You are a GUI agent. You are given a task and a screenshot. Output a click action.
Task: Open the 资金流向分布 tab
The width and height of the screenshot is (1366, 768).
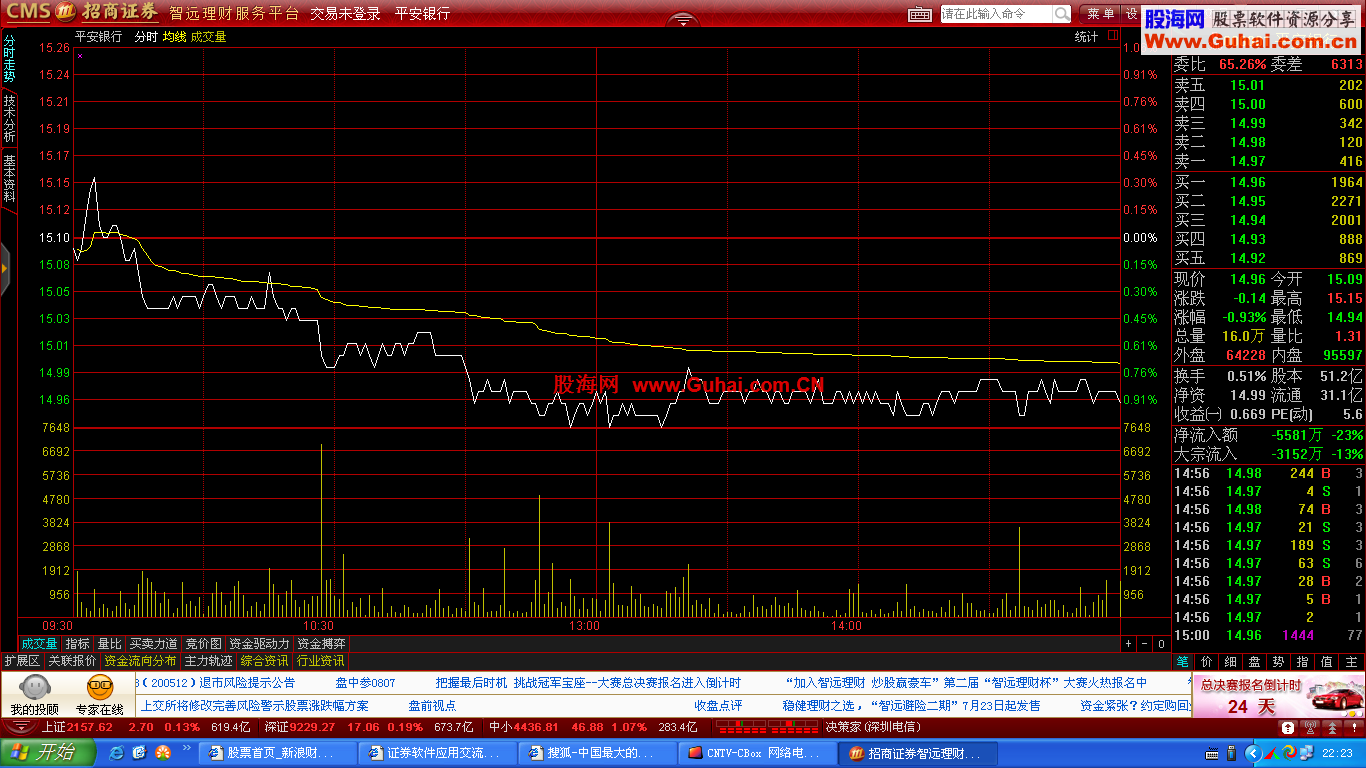click(x=140, y=661)
